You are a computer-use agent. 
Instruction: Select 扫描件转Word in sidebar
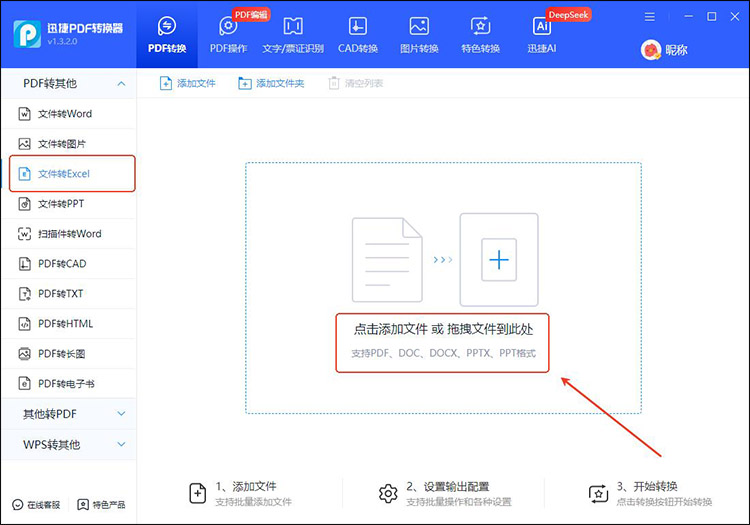[x=68, y=234]
